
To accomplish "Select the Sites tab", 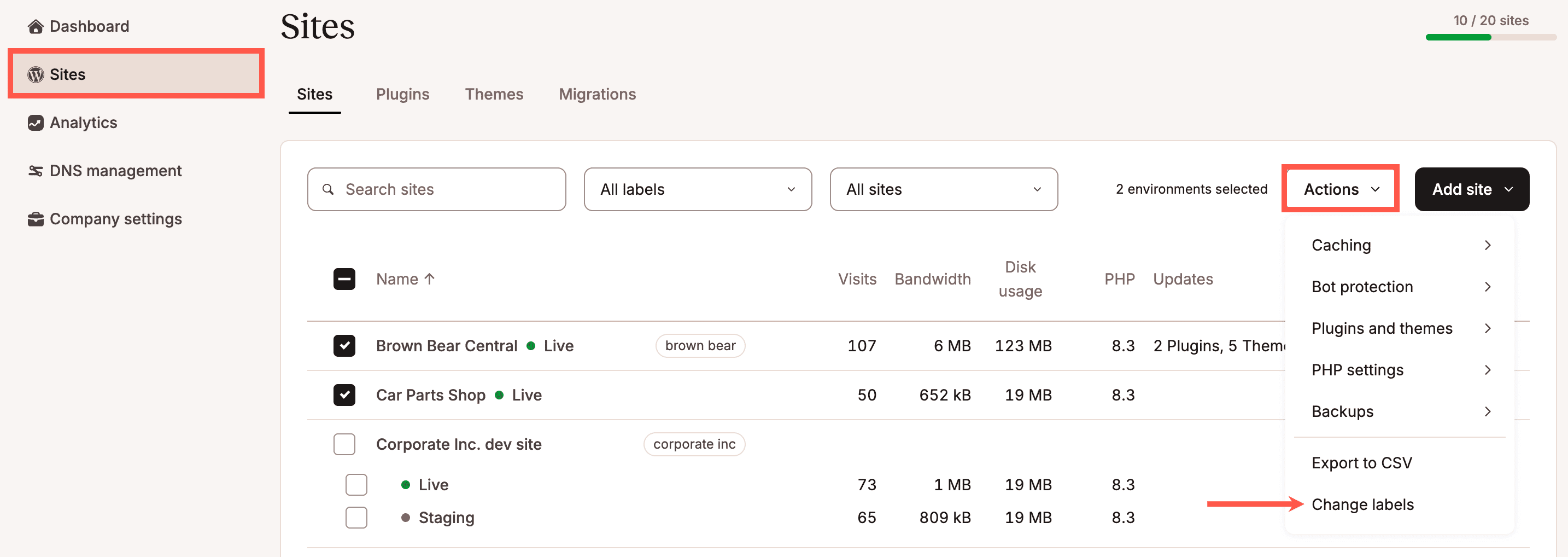I will [314, 94].
